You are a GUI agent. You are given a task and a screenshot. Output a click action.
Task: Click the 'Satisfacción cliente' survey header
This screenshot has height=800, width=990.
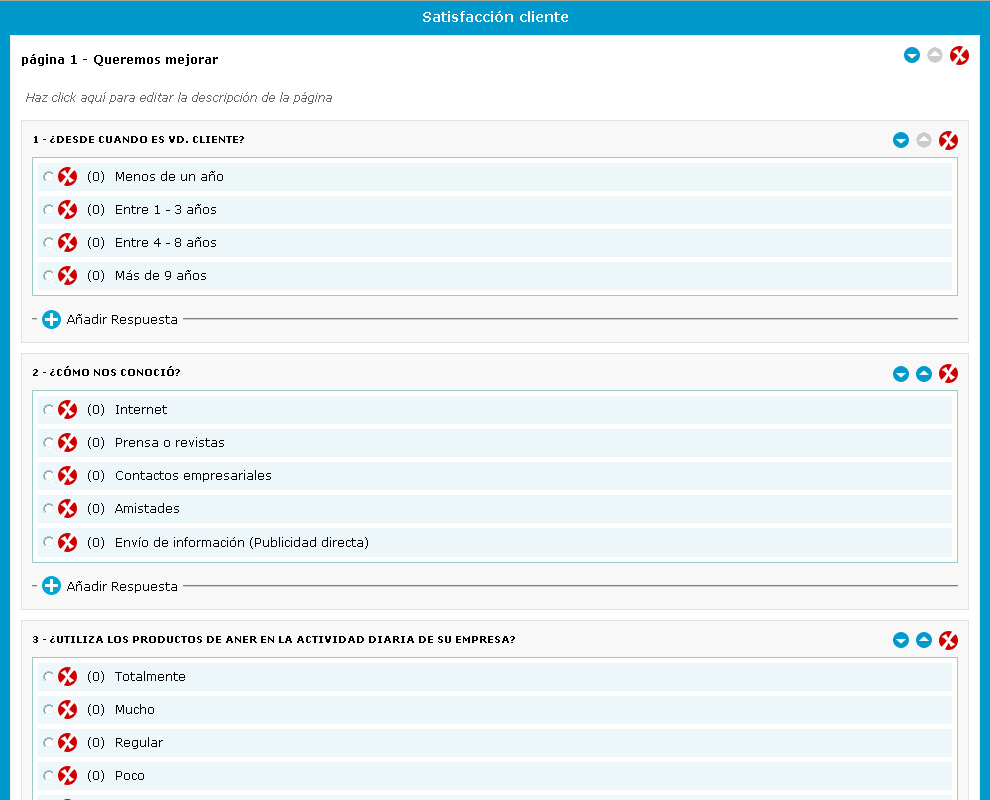495,17
